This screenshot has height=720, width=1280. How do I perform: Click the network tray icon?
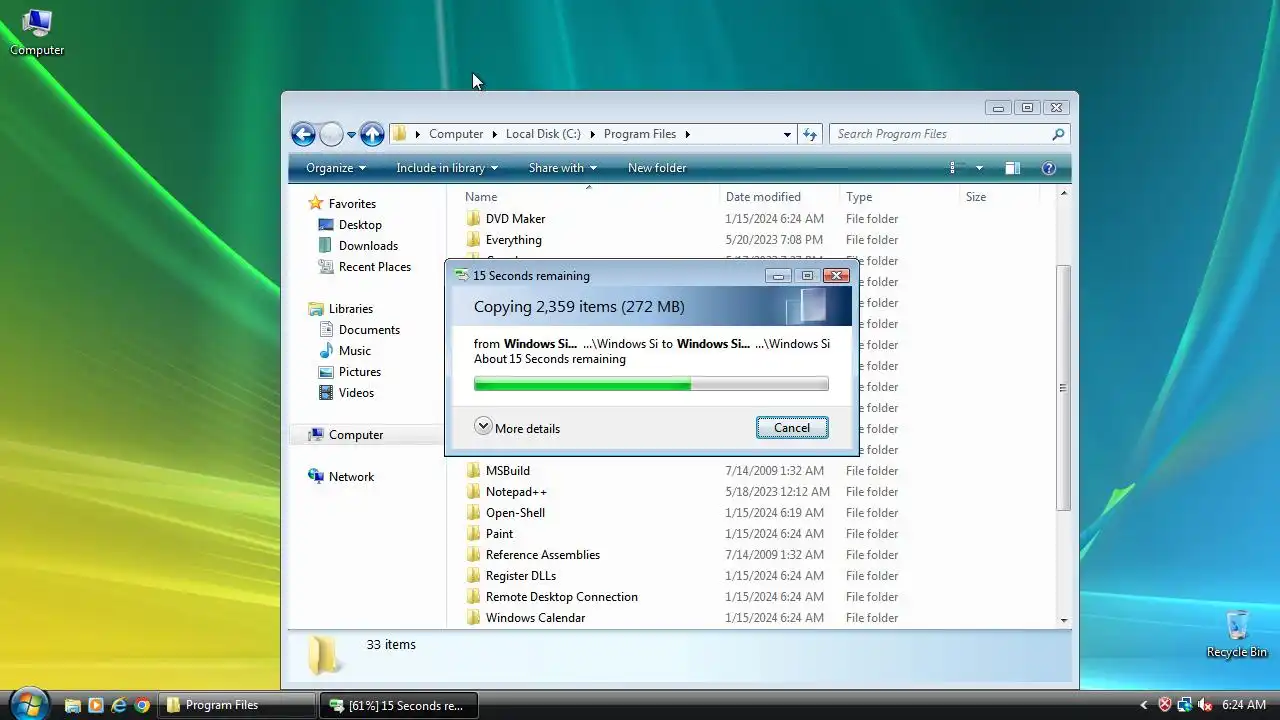pos(1185,705)
